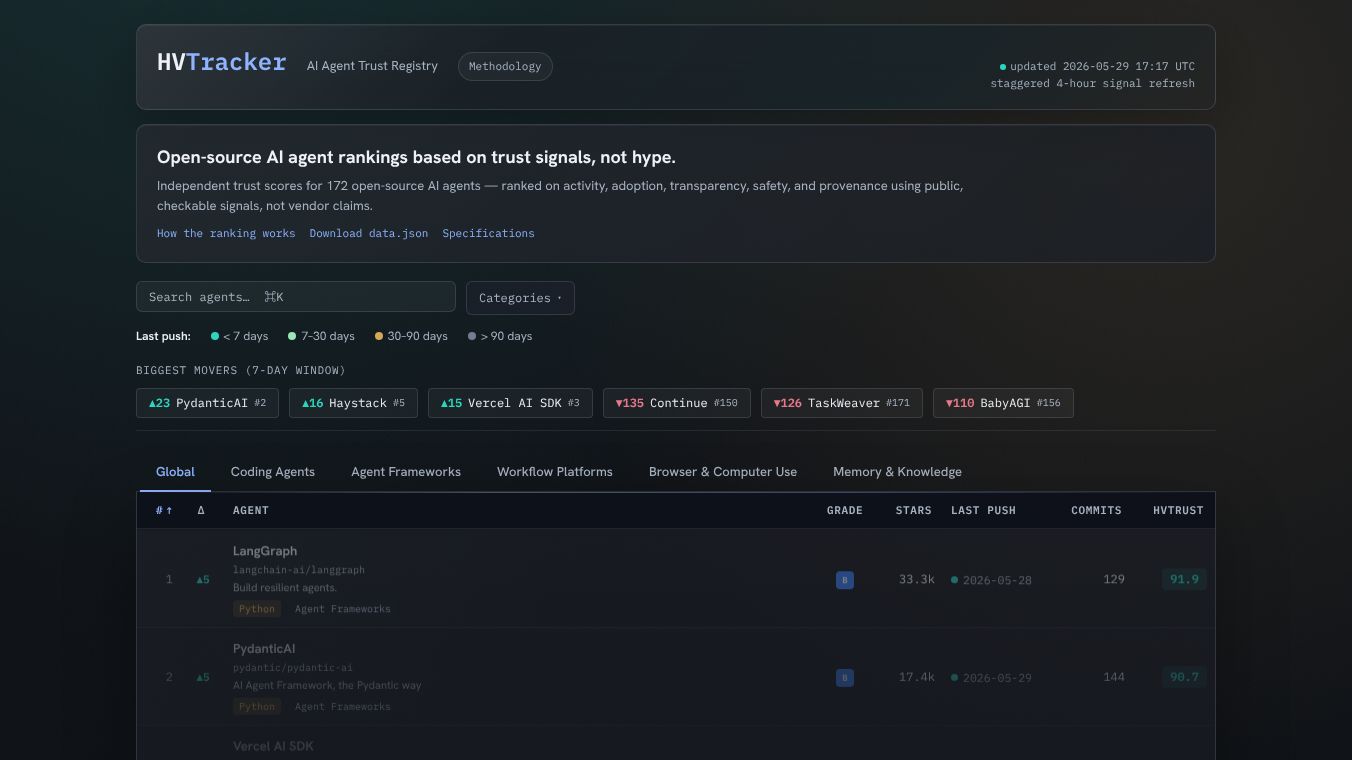
Task: Click the grade B badge for PydanticAI
Action: tap(845, 678)
